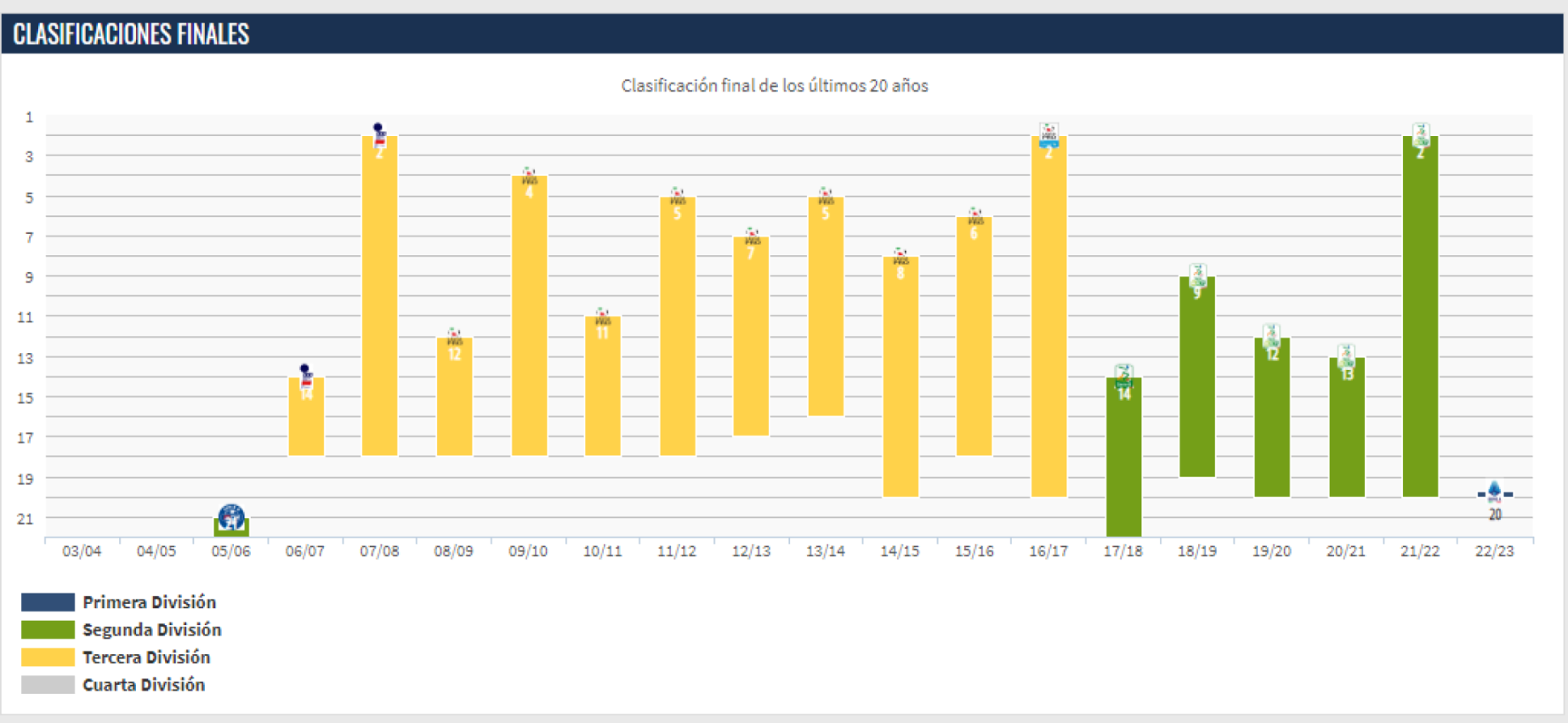Image resolution: width=1568 pixels, height=723 pixels.
Task: Click the yellow bar for season 15/16
Action: 974,336
